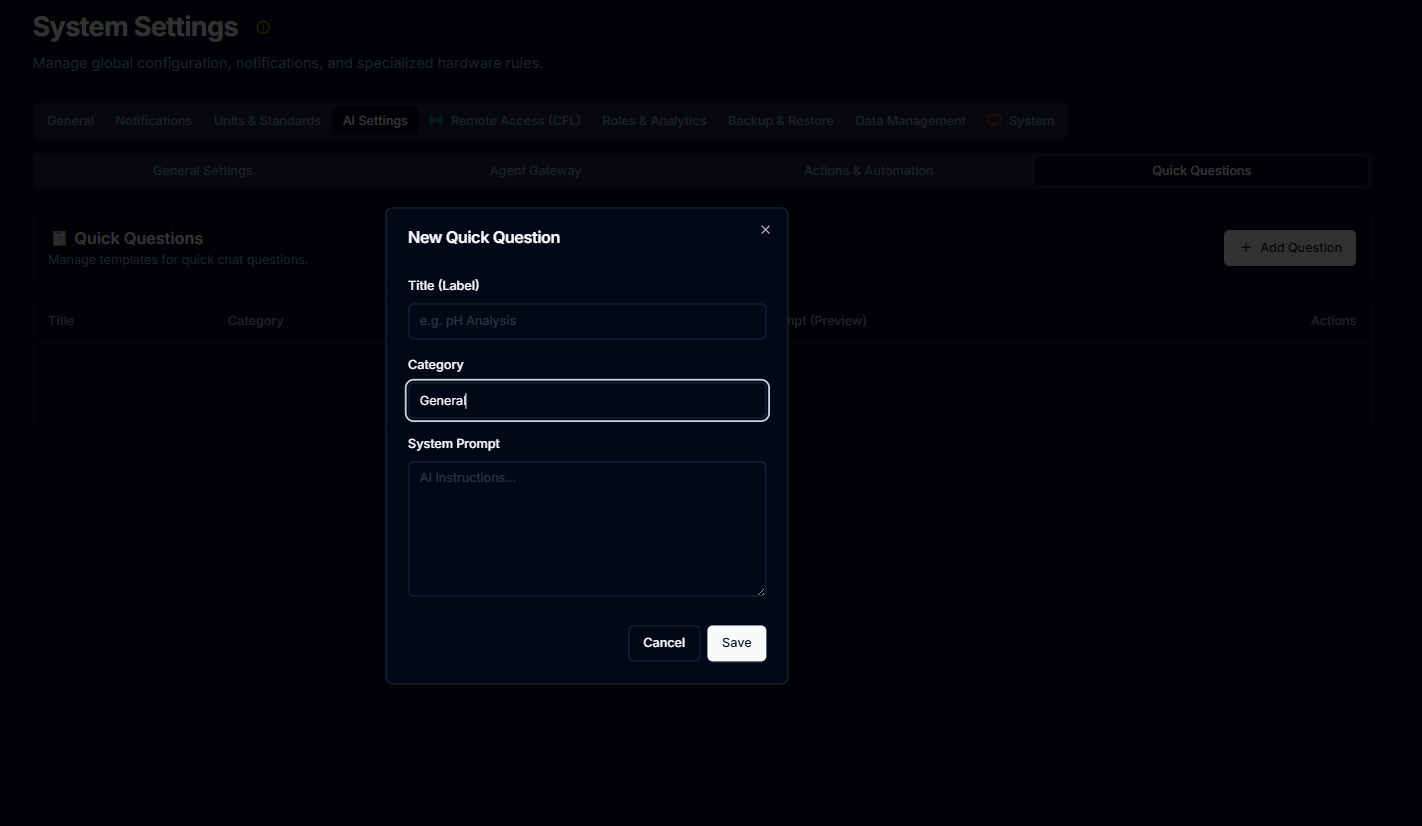The height and width of the screenshot is (826, 1422).
Task: Switch to Roles & Analytics tab
Action: coord(654,121)
